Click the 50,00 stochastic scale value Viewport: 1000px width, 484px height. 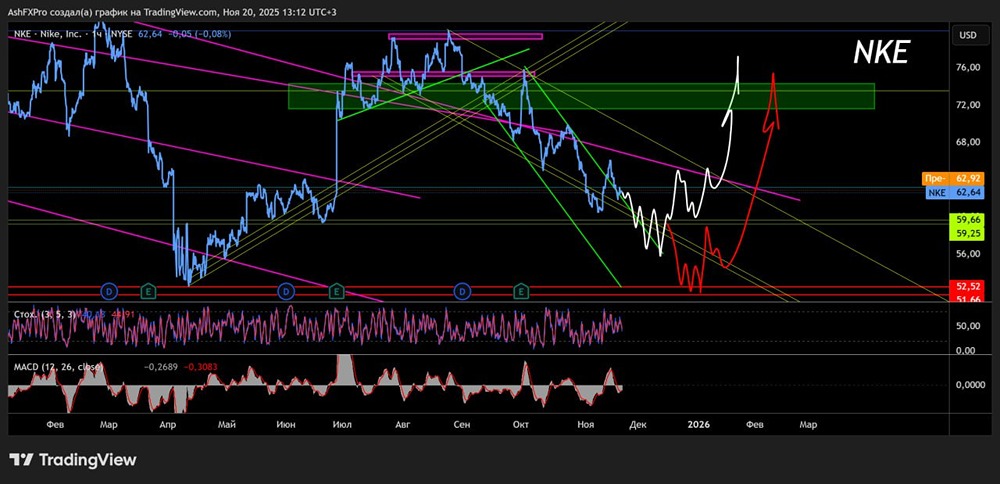pyautogui.click(x=967, y=326)
